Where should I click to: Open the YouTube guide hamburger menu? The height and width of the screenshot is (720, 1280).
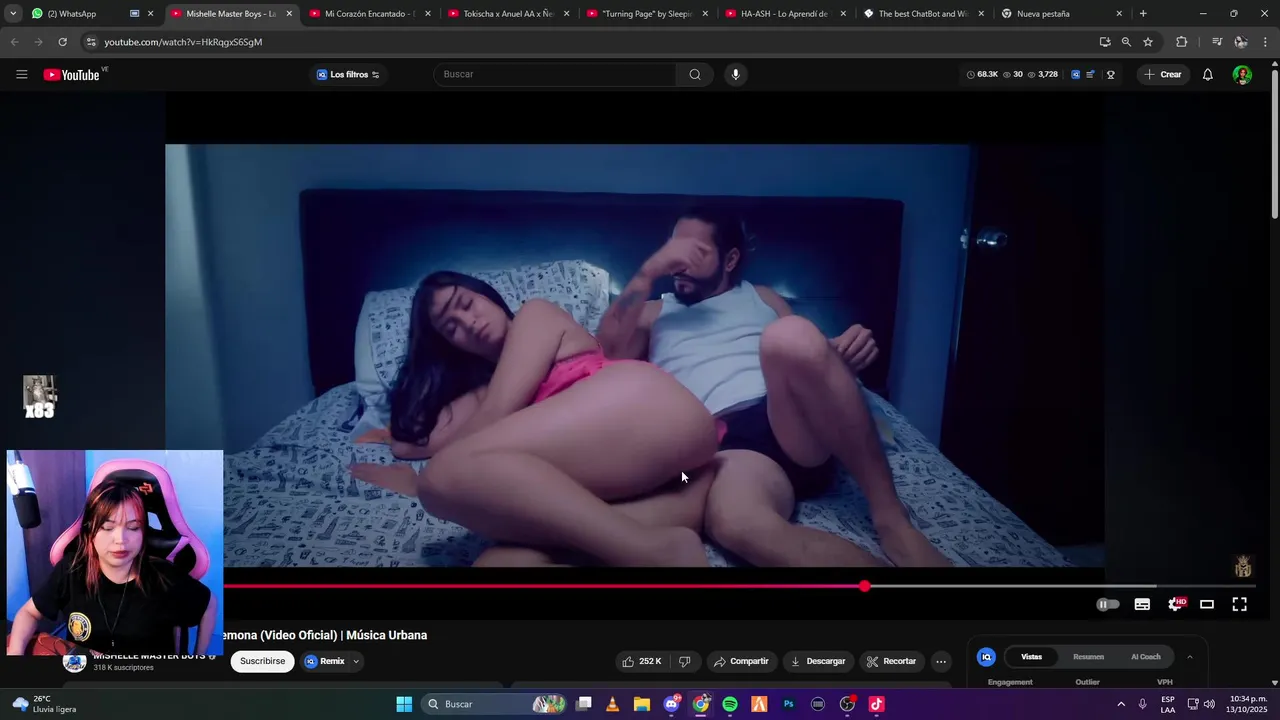tap(21, 74)
